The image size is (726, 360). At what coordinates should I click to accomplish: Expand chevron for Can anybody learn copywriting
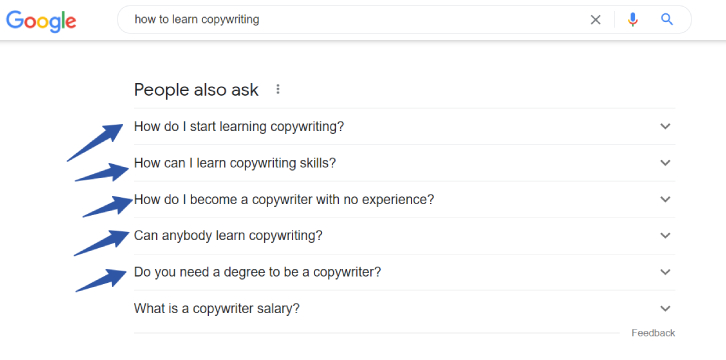point(665,236)
